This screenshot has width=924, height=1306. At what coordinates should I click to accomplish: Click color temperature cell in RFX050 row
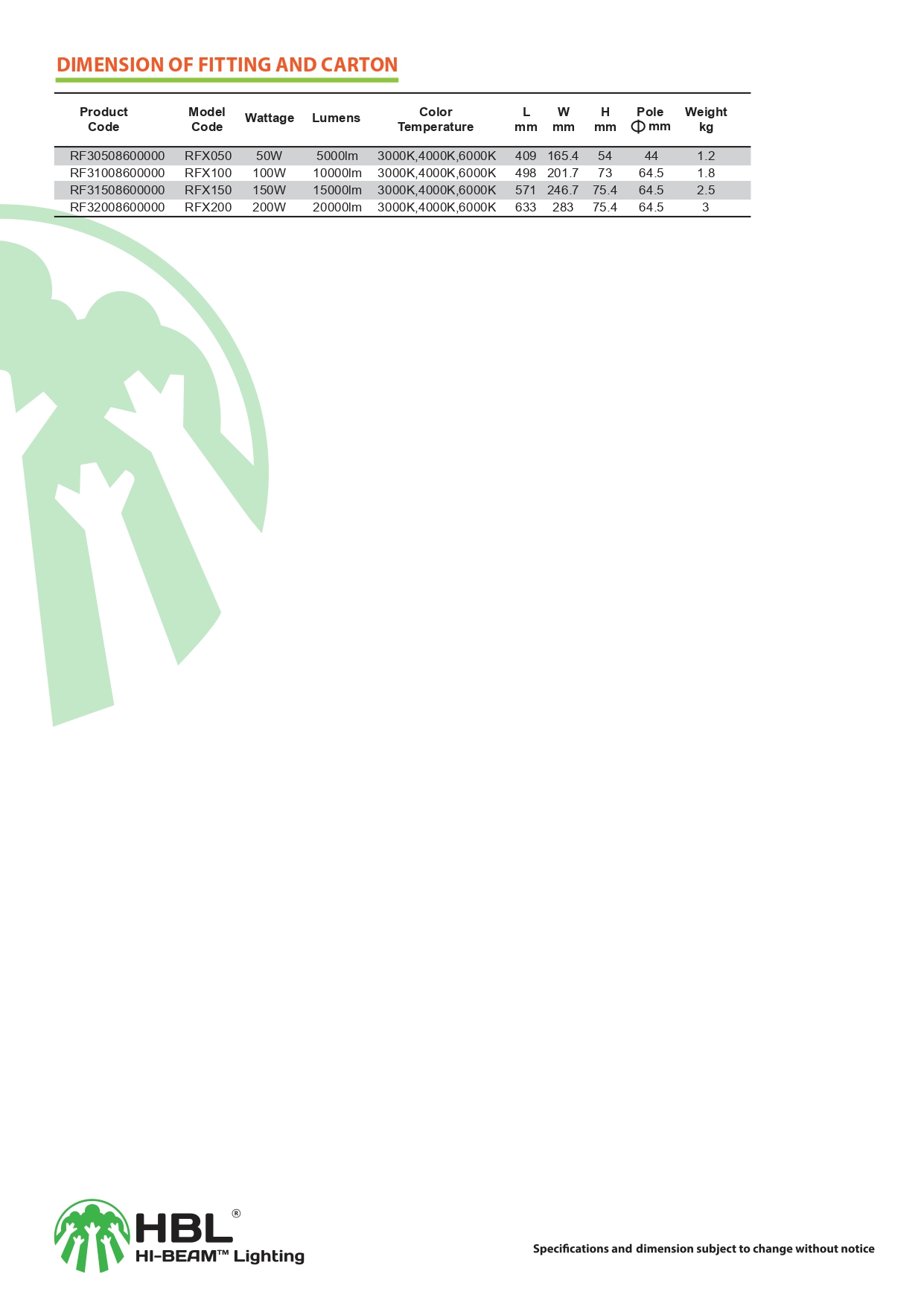coord(436,156)
